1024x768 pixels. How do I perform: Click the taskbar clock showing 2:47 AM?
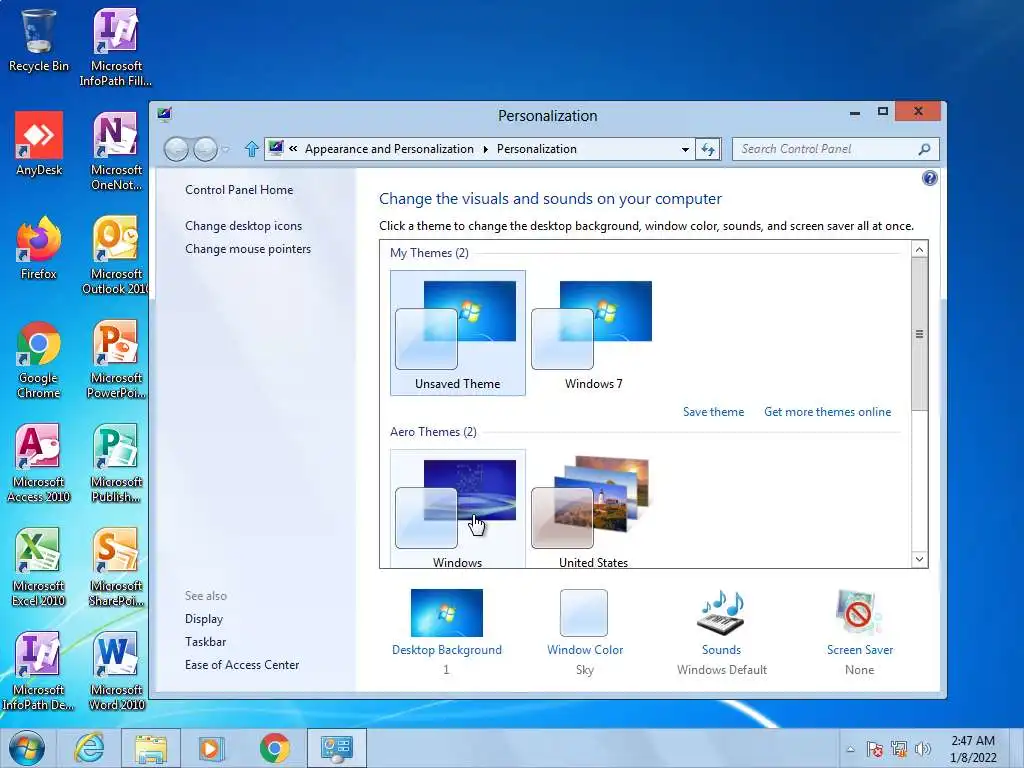click(973, 749)
